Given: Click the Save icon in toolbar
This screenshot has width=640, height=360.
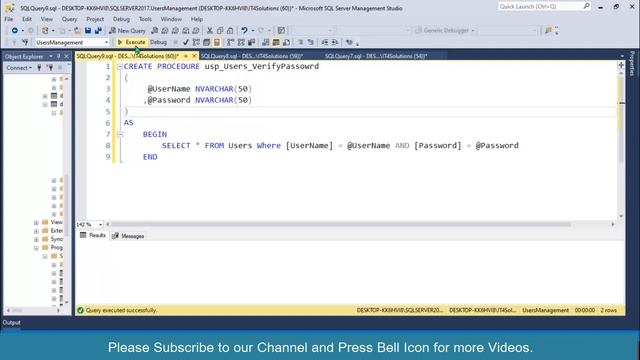Looking at the screenshot, I should pyautogui.click(x=88, y=31).
